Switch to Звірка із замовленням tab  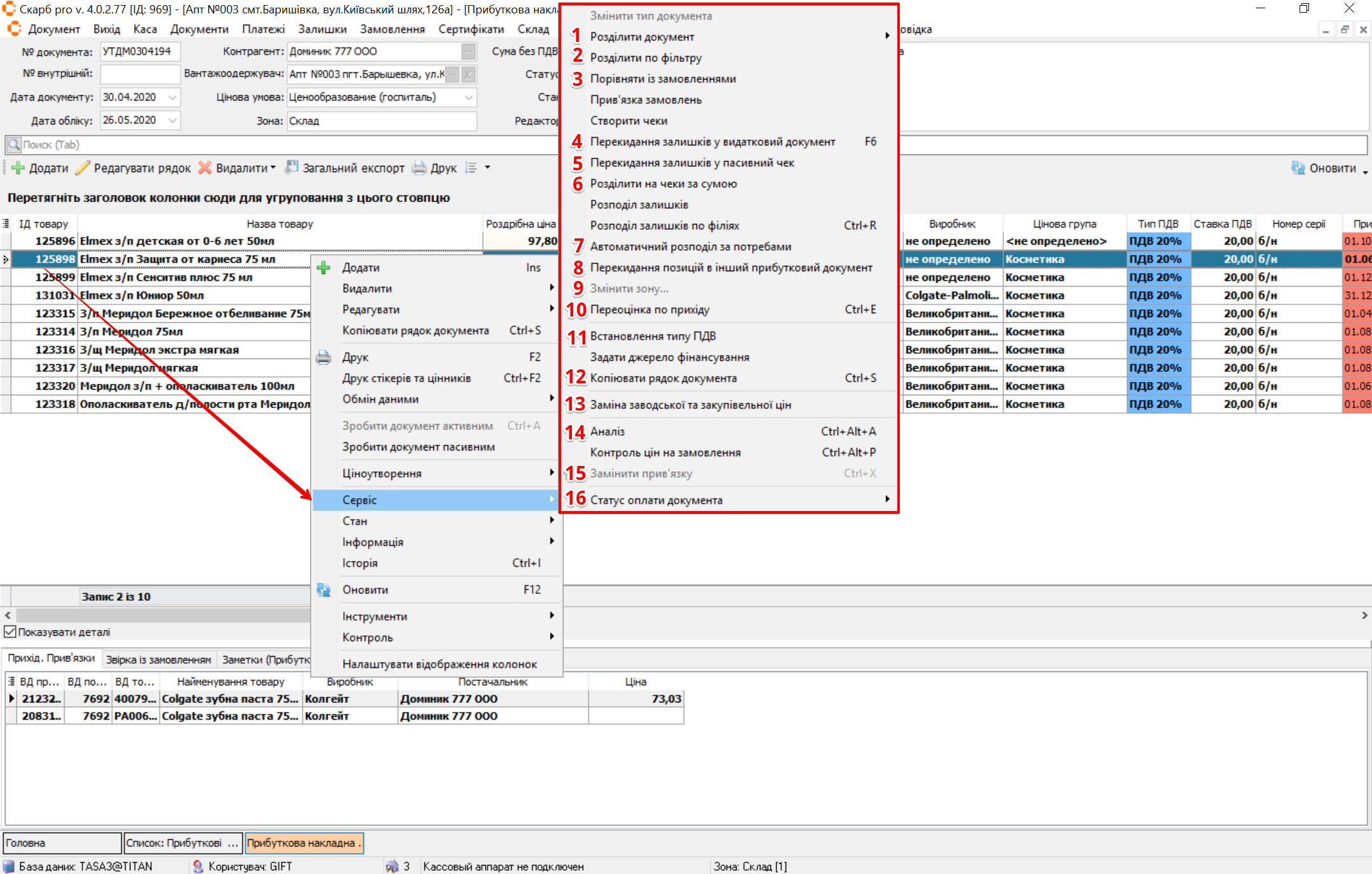tap(158, 659)
